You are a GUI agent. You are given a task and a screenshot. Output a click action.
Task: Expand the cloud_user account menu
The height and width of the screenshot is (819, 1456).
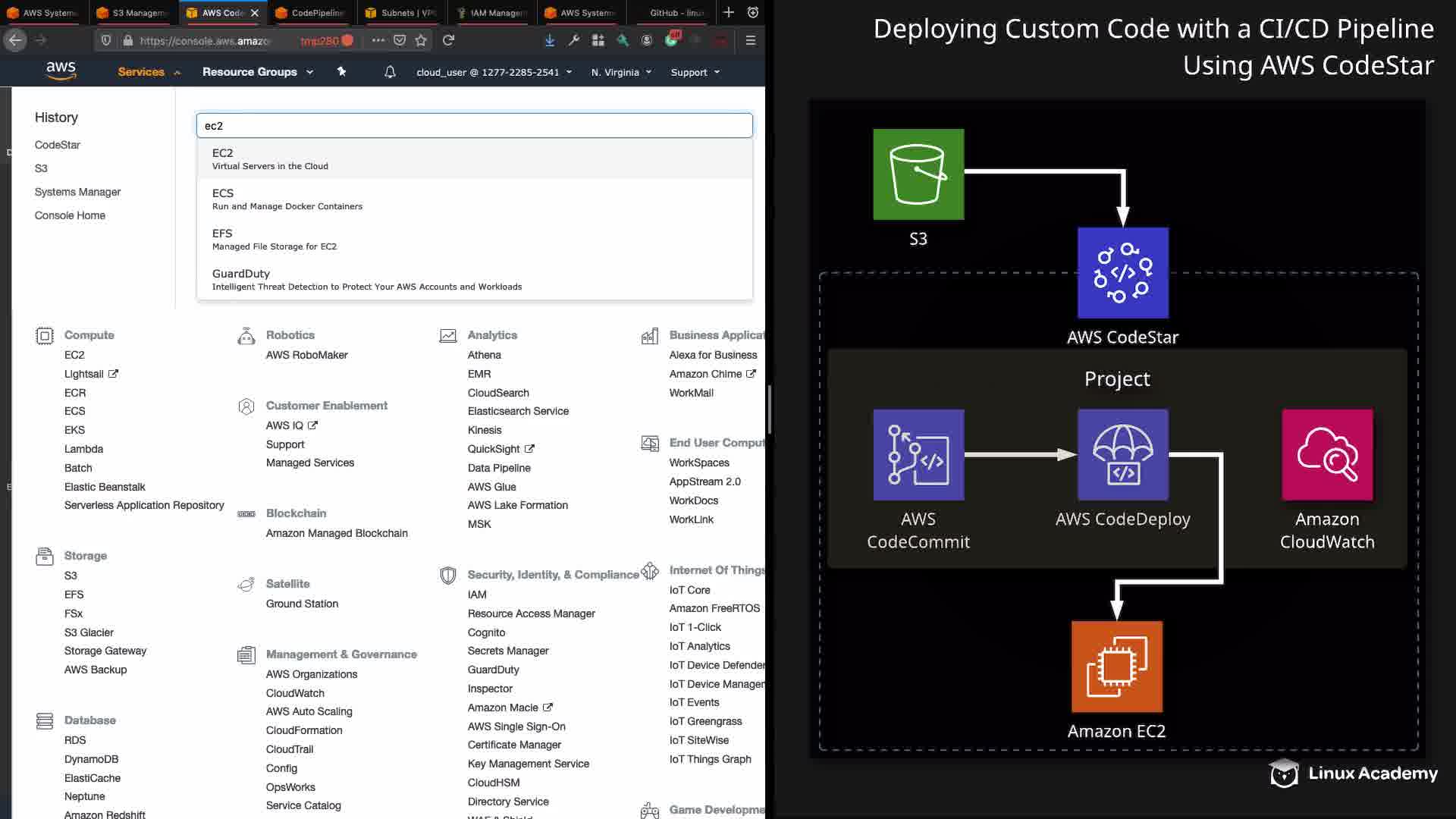tap(494, 72)
